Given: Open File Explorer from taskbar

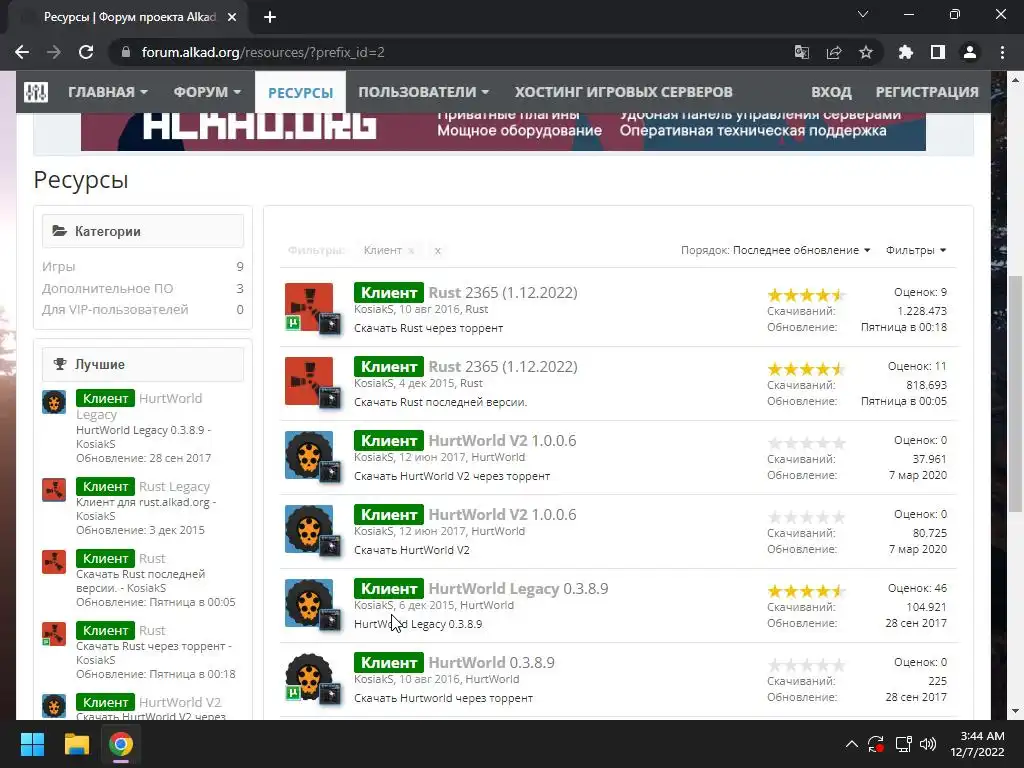Looking at the screenshot, I should [76, 744].
